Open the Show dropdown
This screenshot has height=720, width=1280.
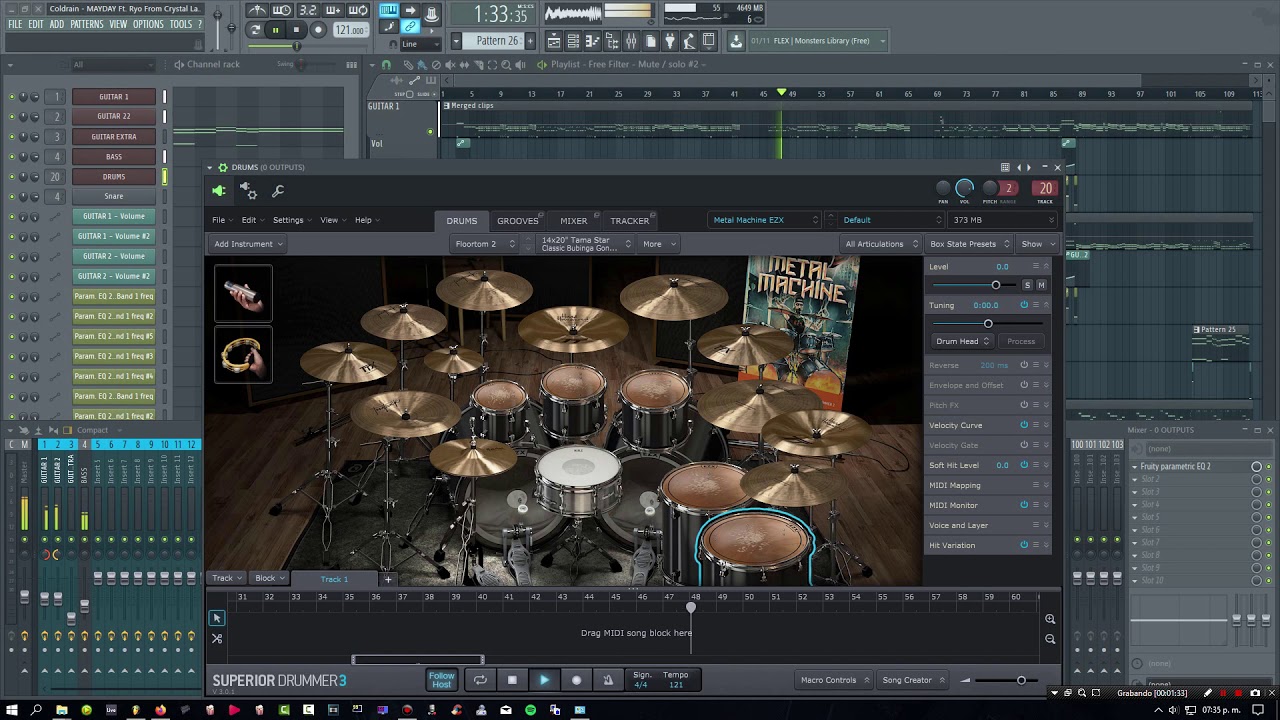[1037, 244]
